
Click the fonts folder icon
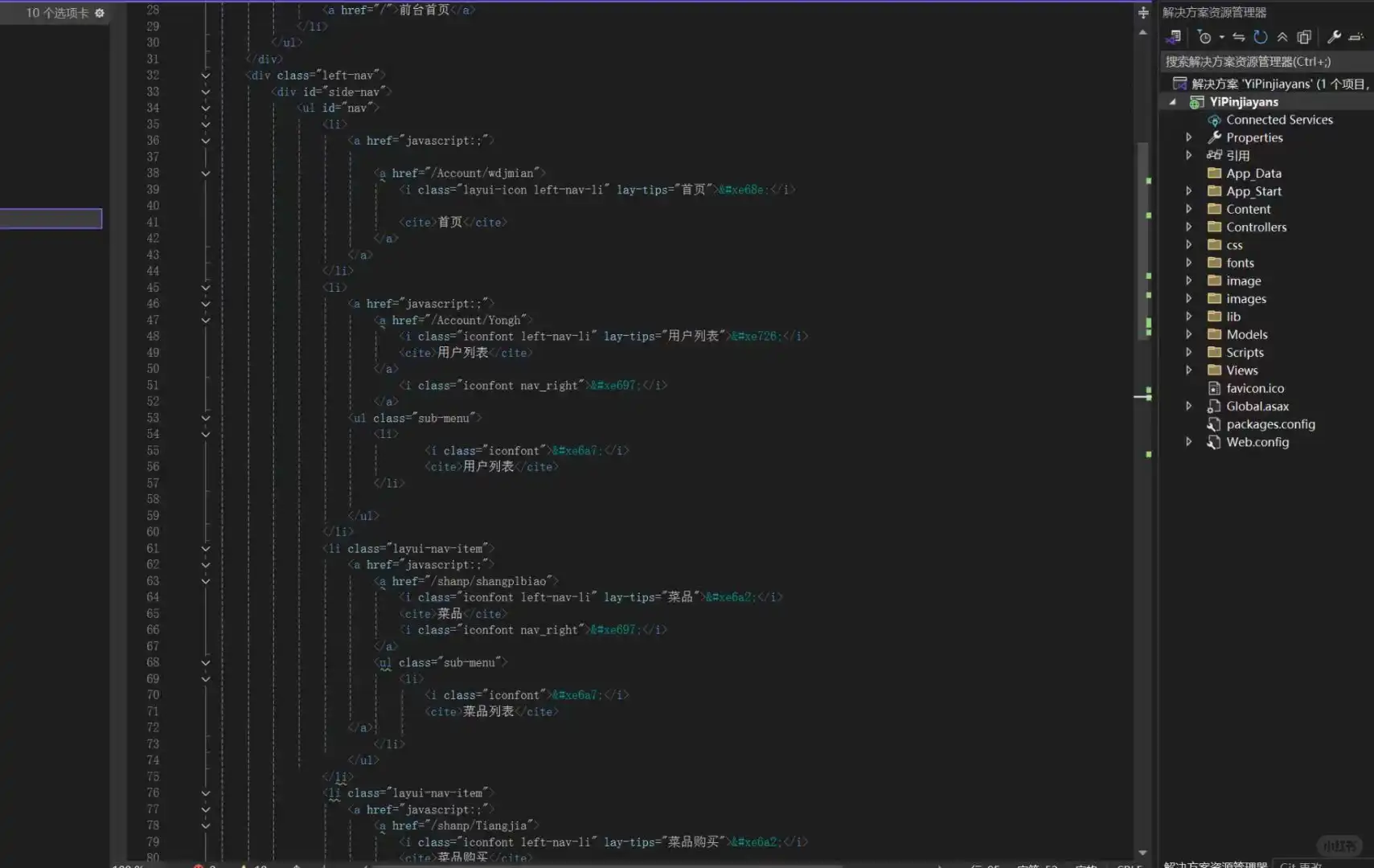(1214, 263)
